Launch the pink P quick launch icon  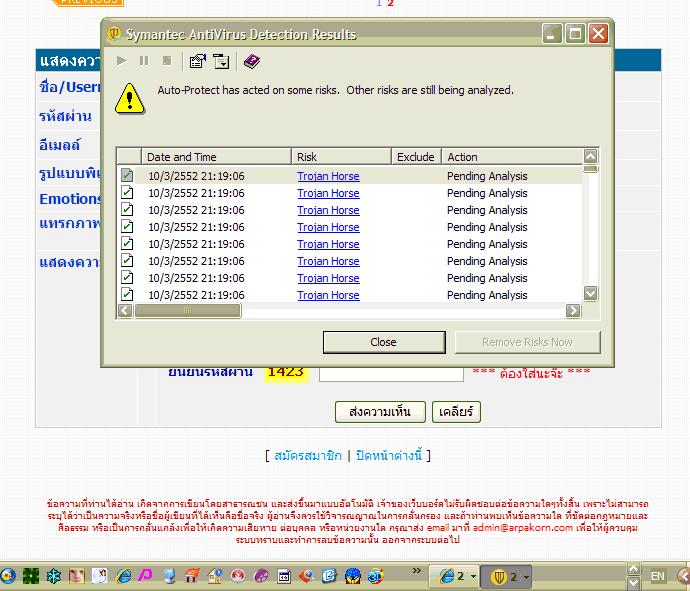[x=146, y=575]
